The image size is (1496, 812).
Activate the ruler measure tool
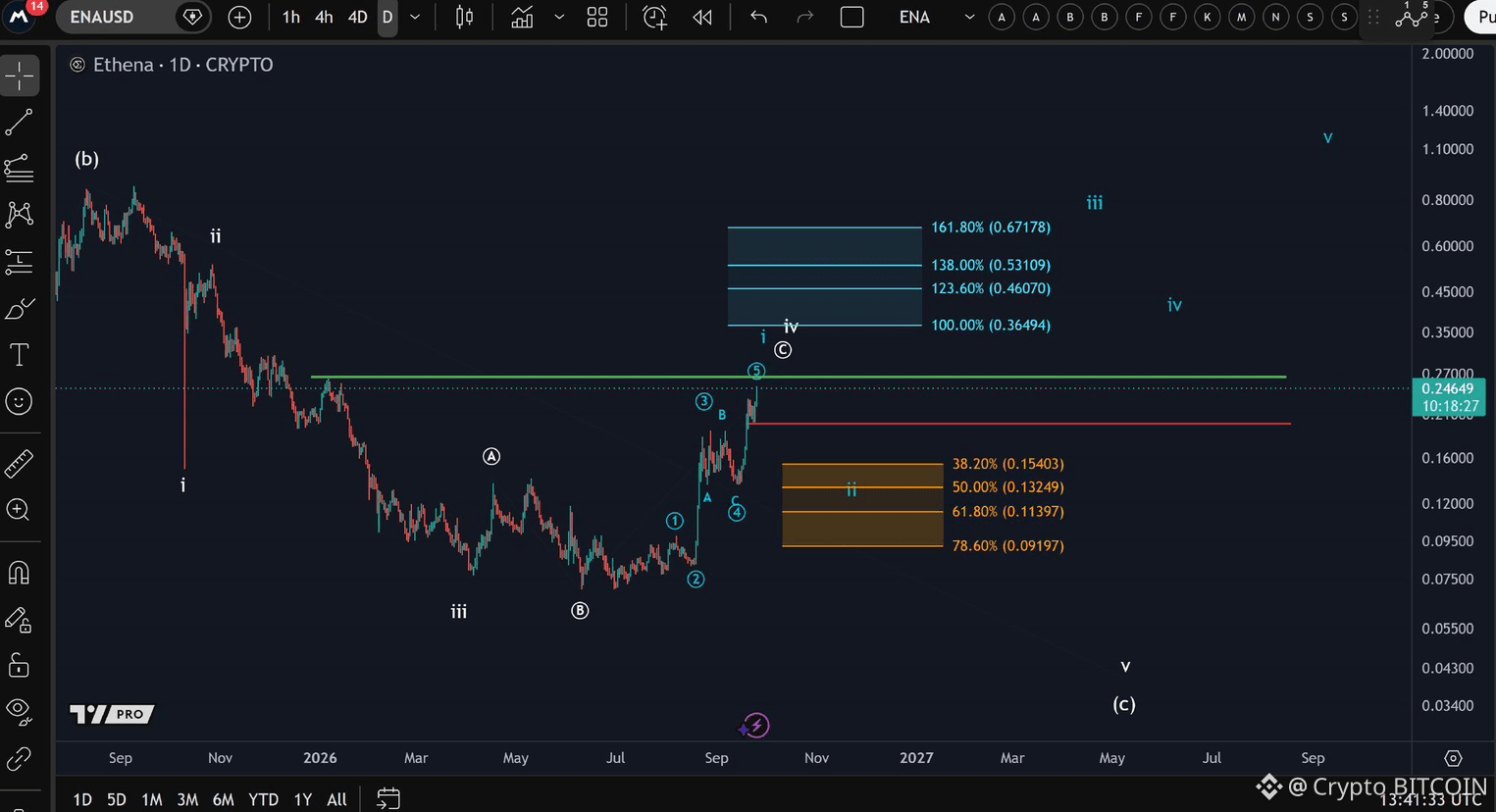[x=19, y=463]
